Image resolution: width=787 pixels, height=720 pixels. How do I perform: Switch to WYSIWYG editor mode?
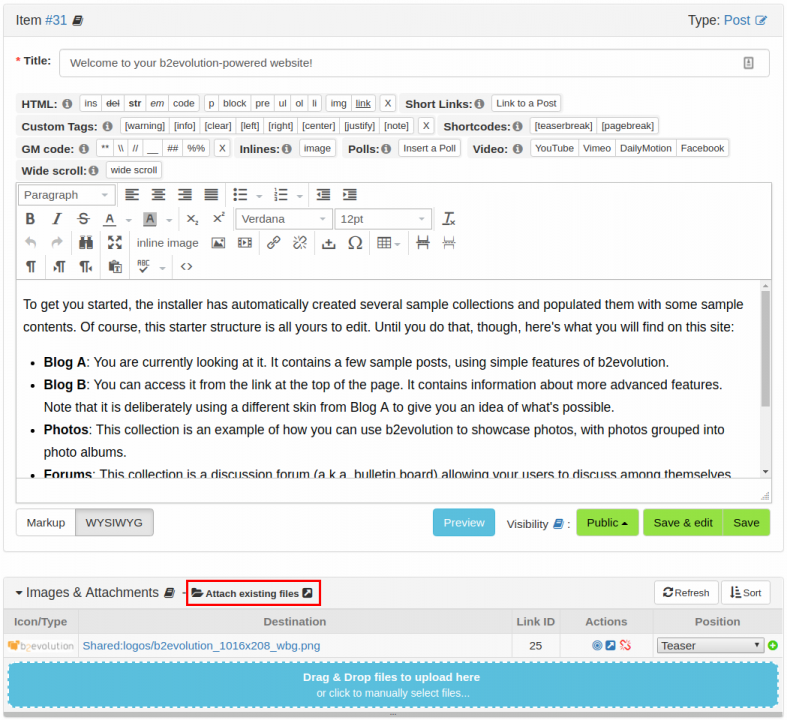(114, 523)
